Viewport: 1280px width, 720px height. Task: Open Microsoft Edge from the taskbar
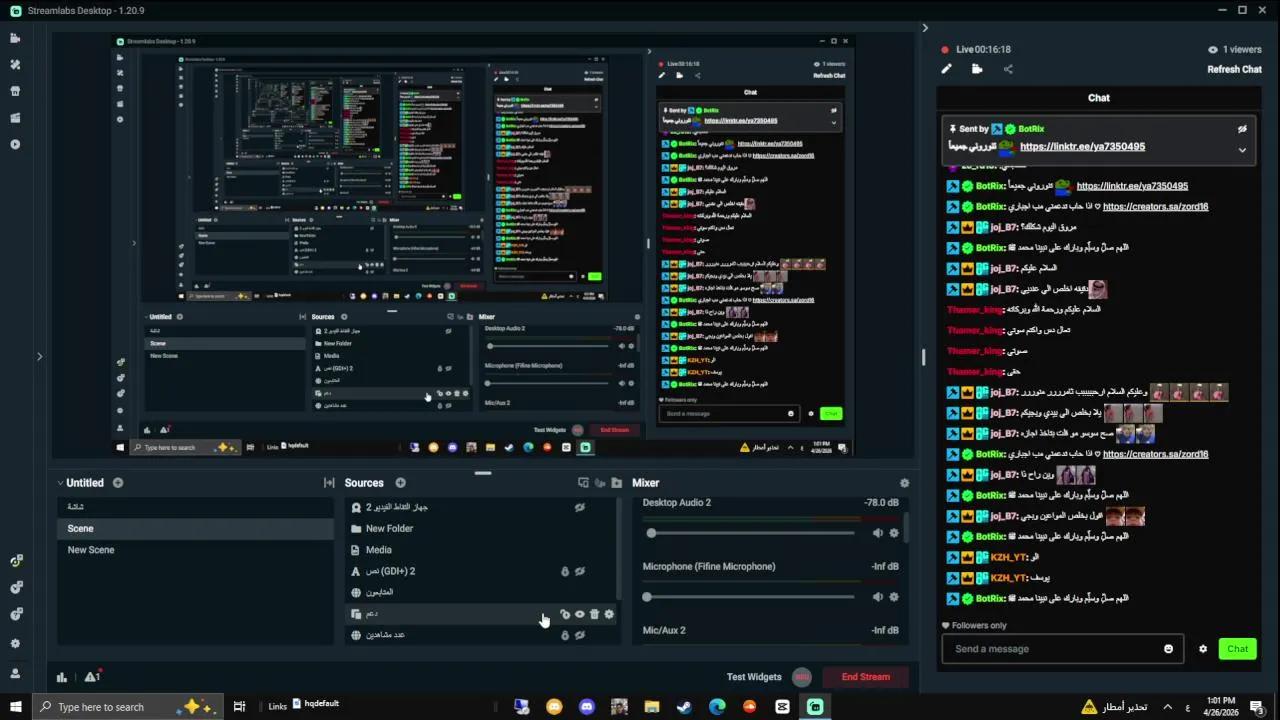717,707
